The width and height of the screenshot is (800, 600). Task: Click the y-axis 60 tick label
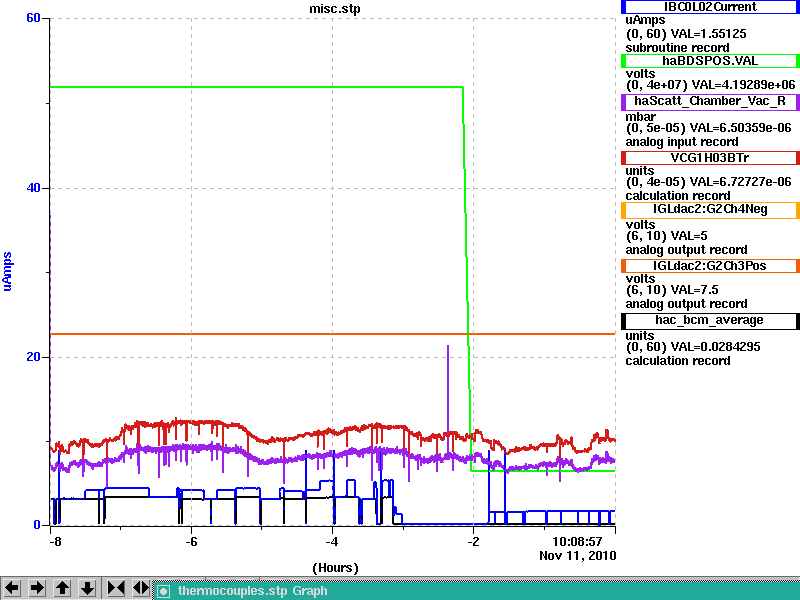coord(33,18)
